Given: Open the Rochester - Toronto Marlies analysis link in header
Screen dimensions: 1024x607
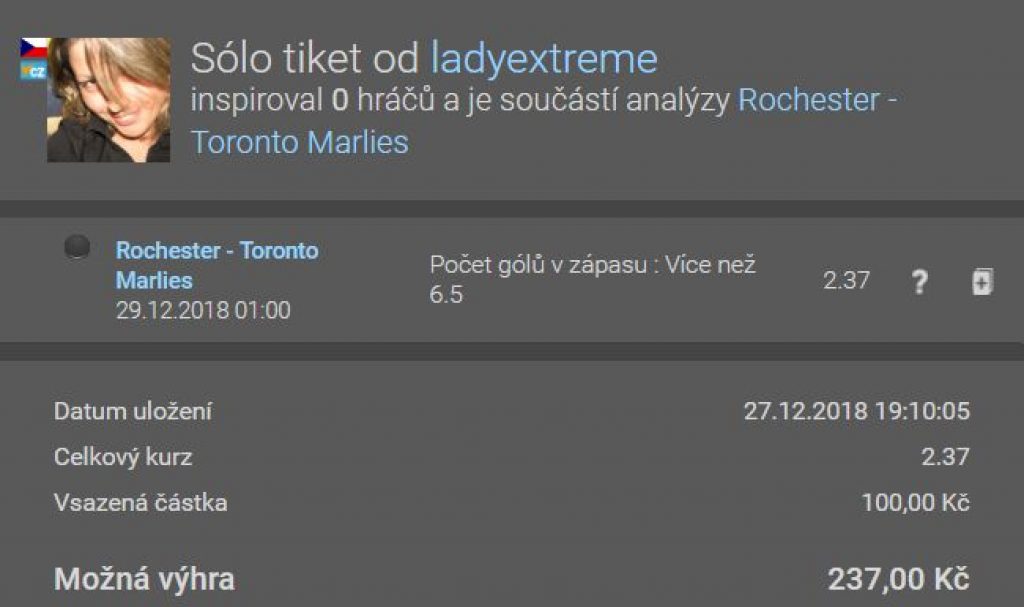Looking at the screenshot, I should (x=543, y=121).
